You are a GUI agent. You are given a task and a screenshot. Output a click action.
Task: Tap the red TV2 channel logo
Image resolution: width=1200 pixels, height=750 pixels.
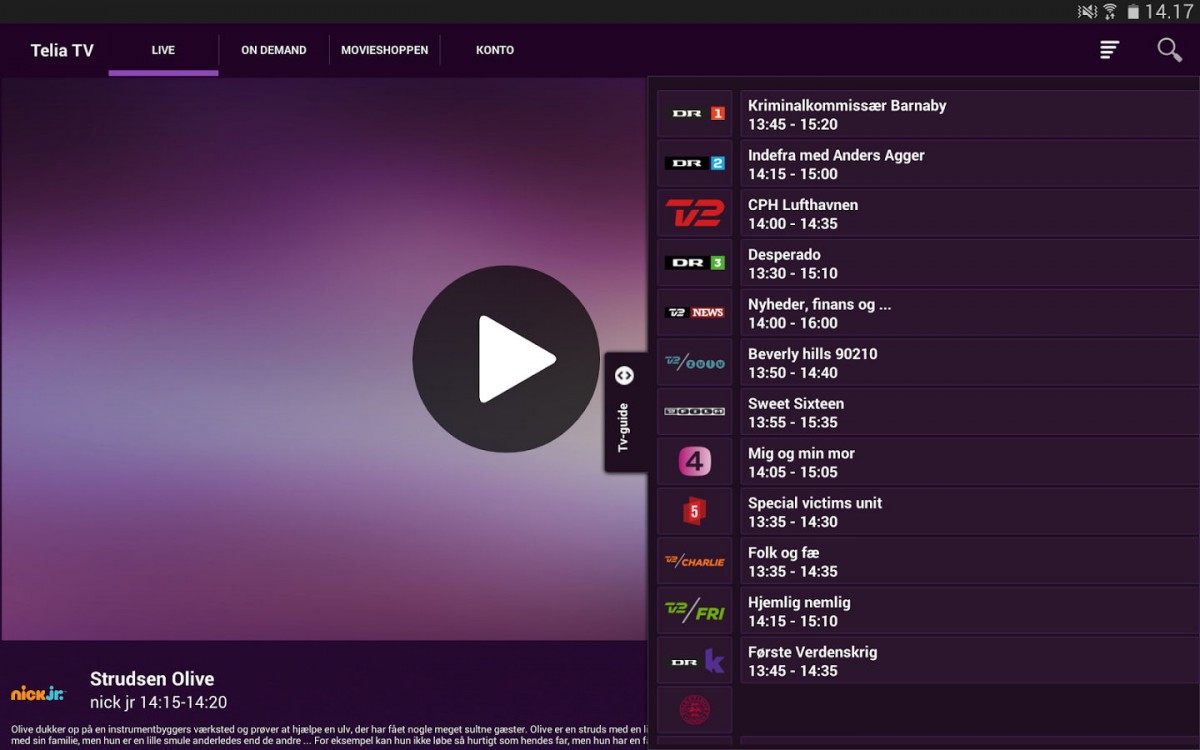point(695,213)
